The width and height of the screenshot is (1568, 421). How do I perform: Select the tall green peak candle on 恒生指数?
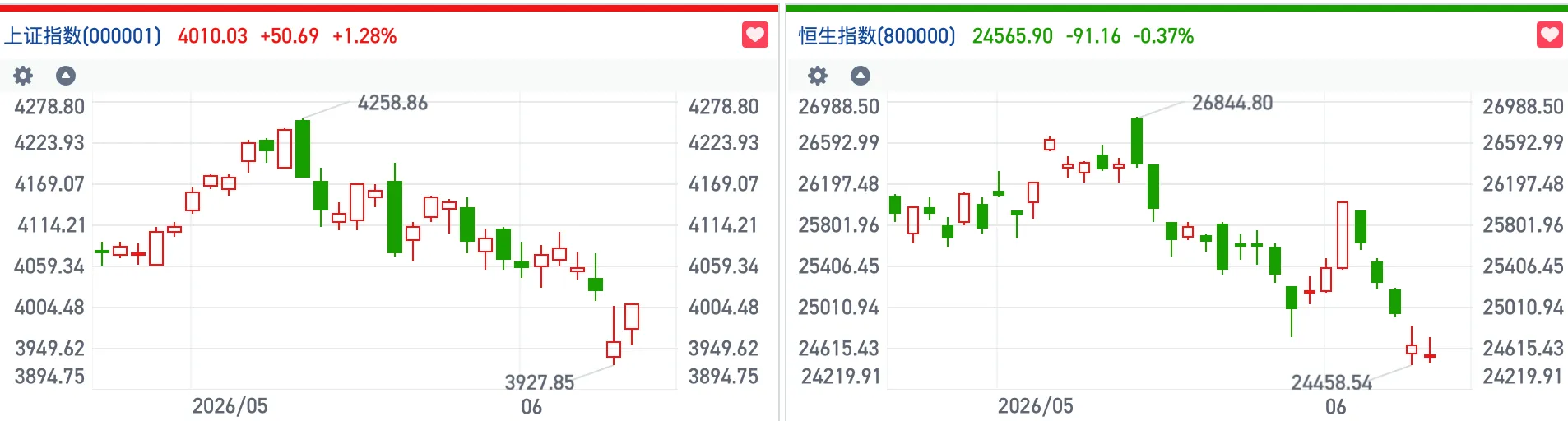[1137, 141]
